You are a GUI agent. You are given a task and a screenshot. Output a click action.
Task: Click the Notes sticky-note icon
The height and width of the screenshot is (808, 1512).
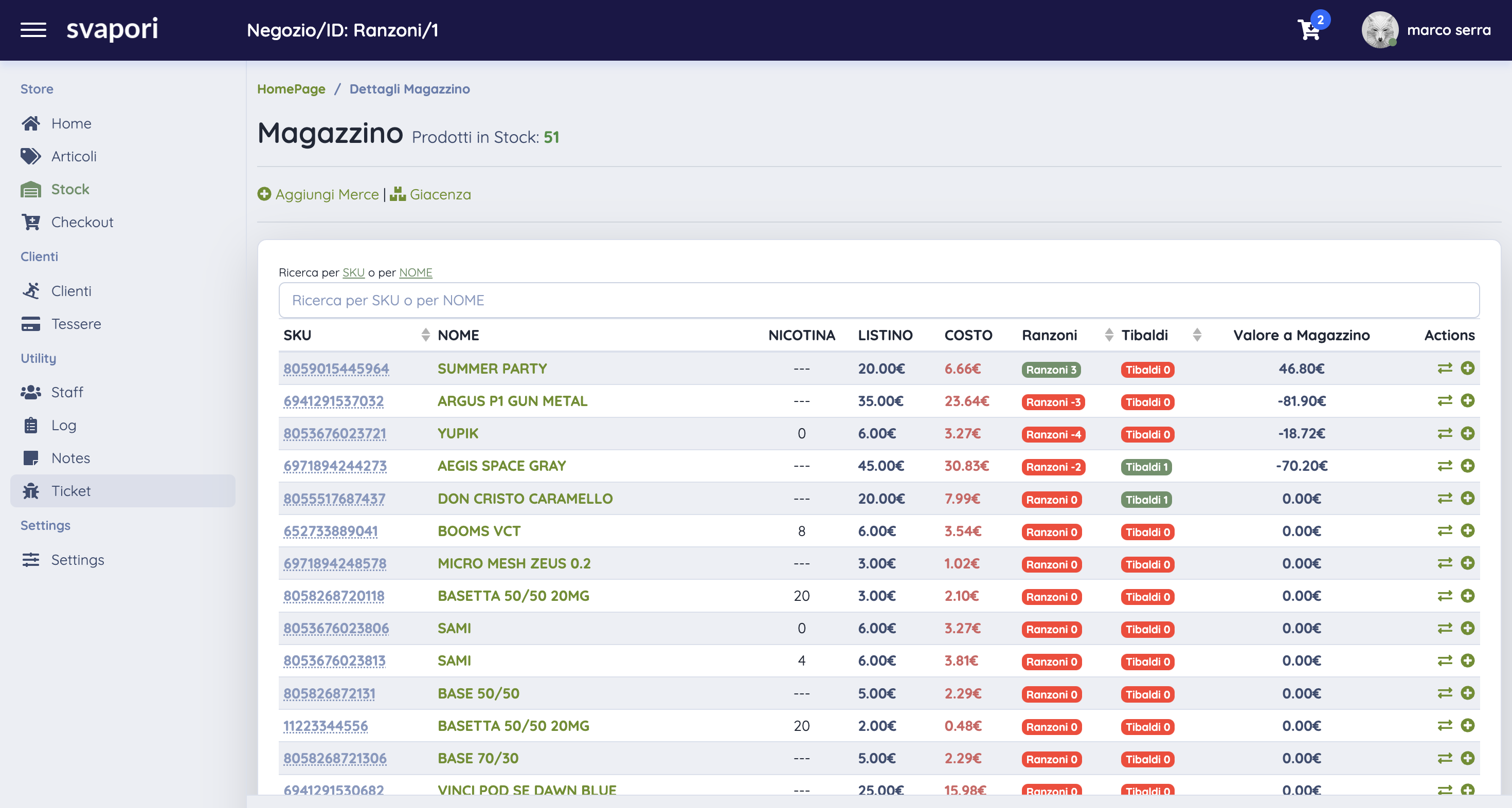click(31, 457)
